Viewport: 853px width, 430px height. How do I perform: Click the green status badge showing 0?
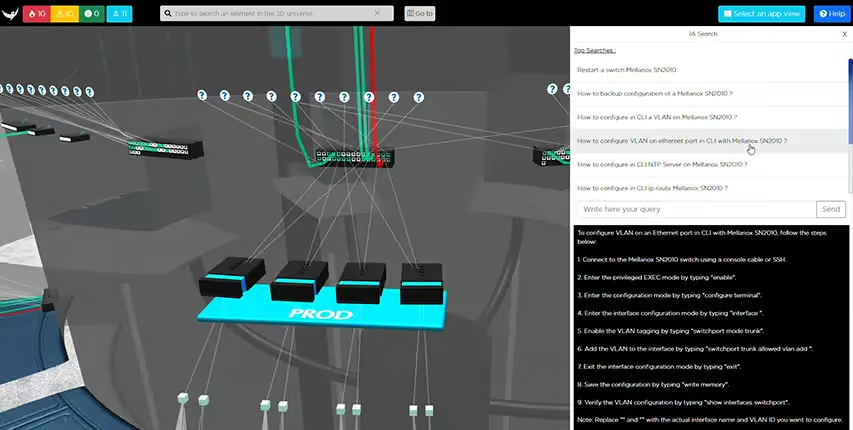pos(91,14)
